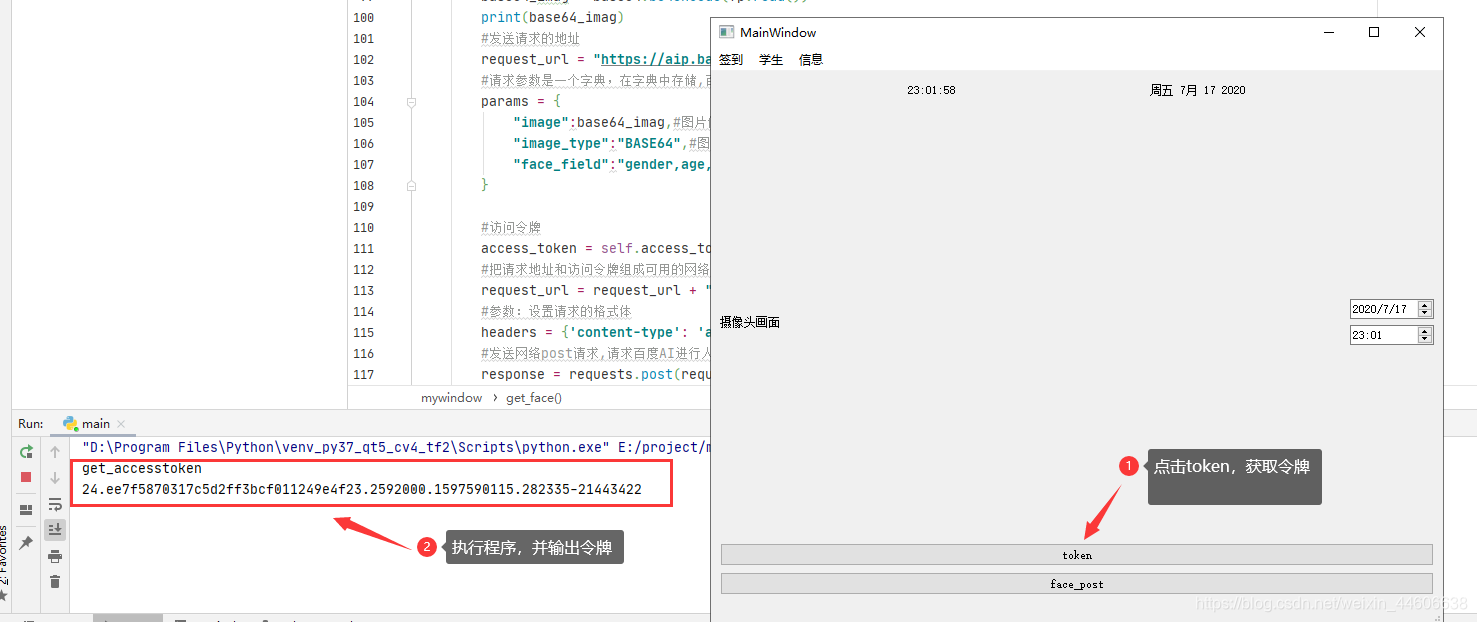The height and width of the screenshot is (622, 1477).
Task: Minimize the MainWindow window
Action: 1329,32
